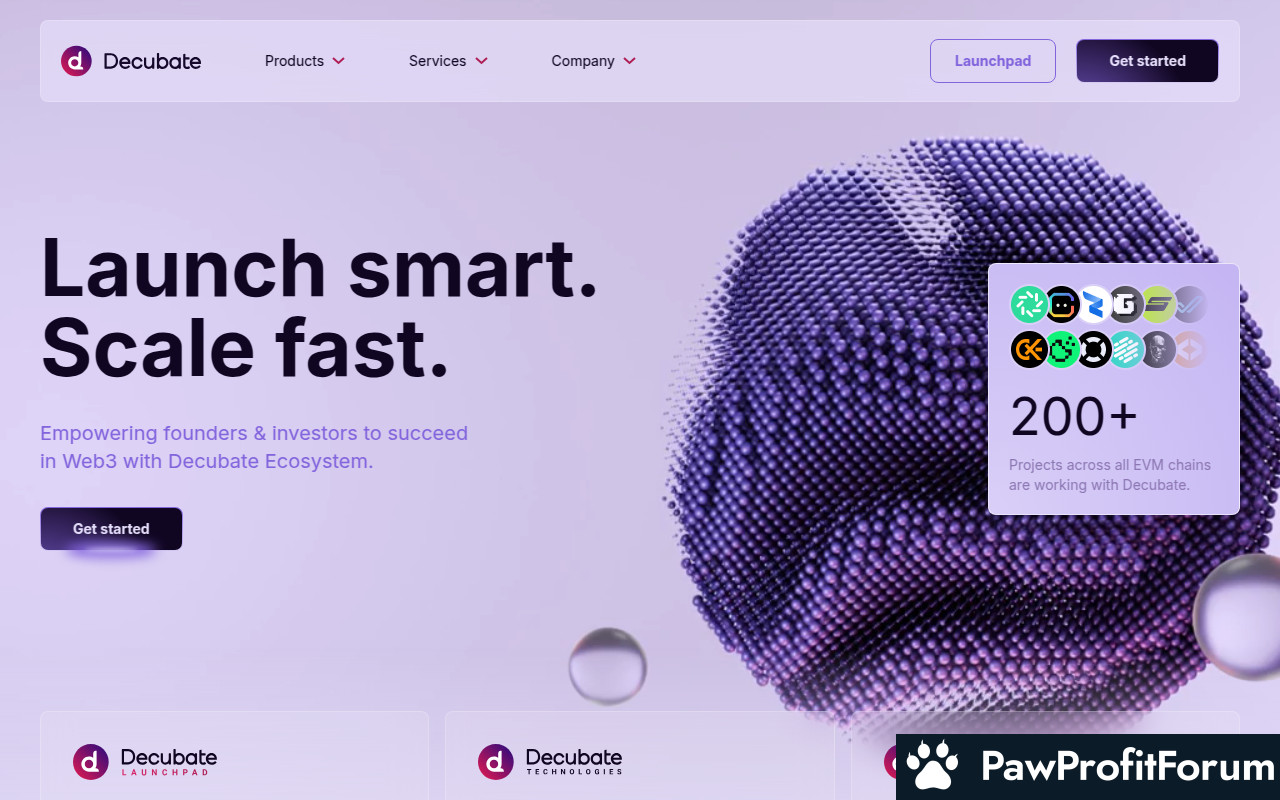Expand the Services dropdown chevron
The width and height of the screenshot is (1280, 800).
tap(481, 61)
